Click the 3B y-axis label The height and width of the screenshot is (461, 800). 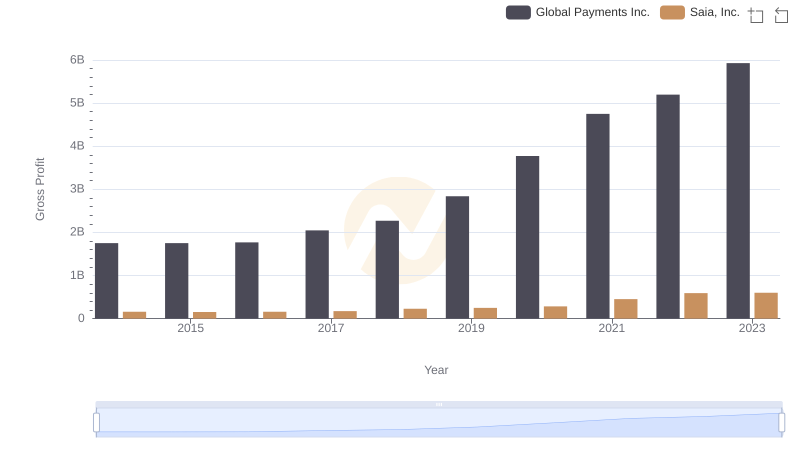click(x=77, y=189)
